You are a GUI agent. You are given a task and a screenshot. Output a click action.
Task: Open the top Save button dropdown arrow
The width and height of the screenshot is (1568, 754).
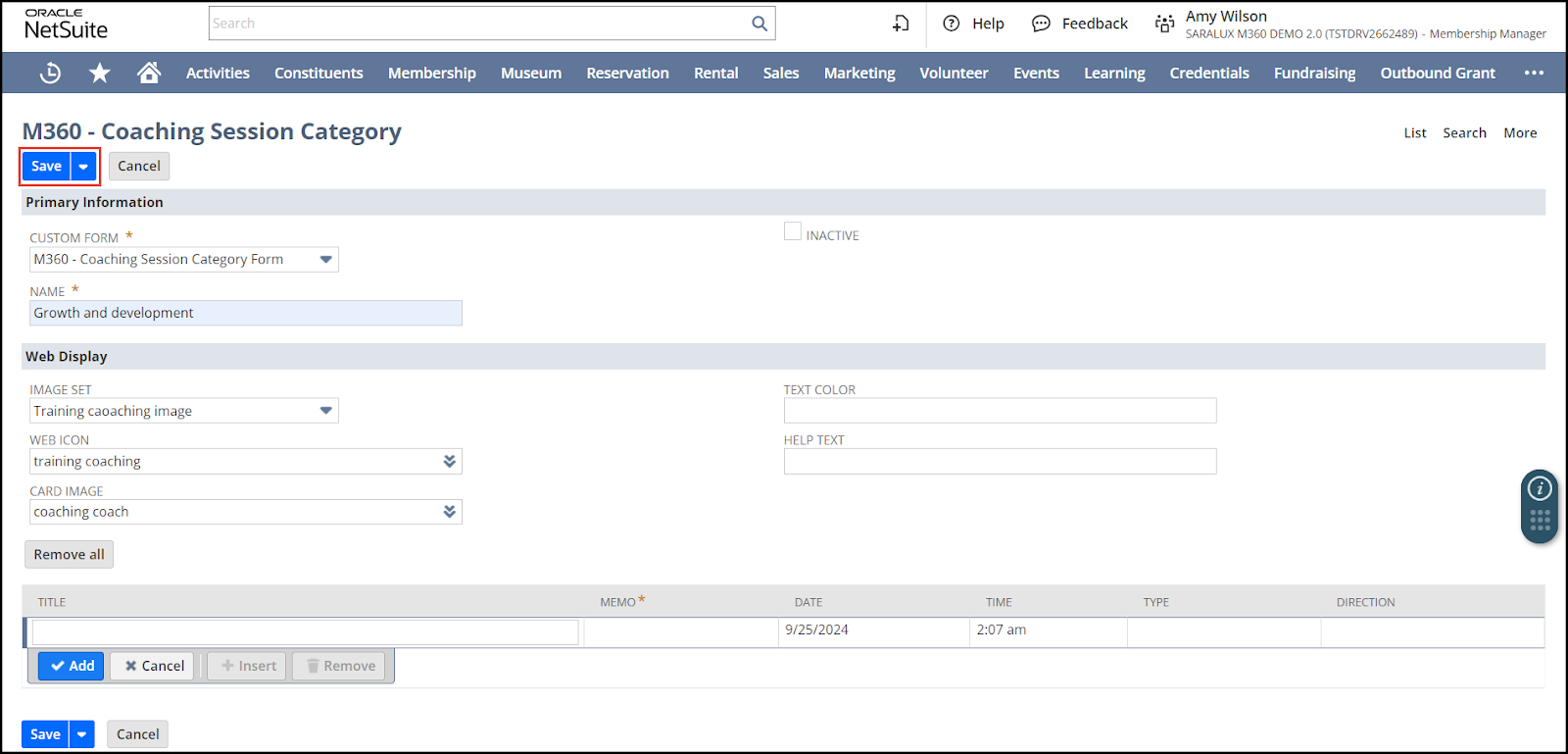point(84,167)
